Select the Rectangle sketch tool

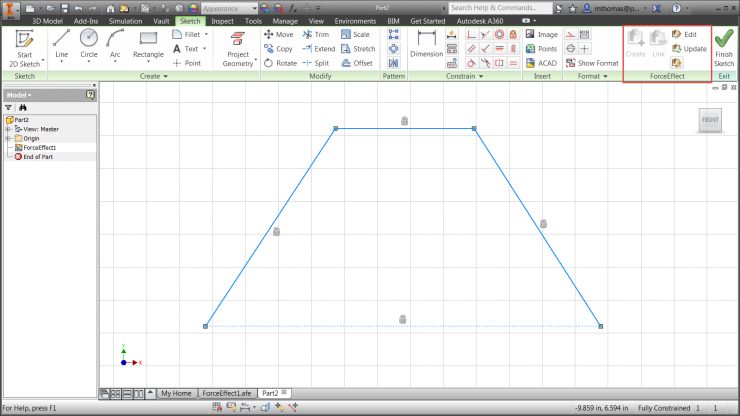click(x=148, y=44)
